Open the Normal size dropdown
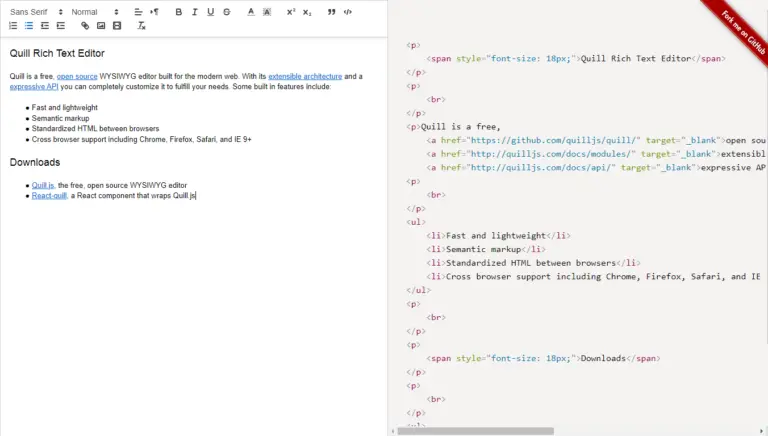 pyautogui.click(x=95, y=12)
